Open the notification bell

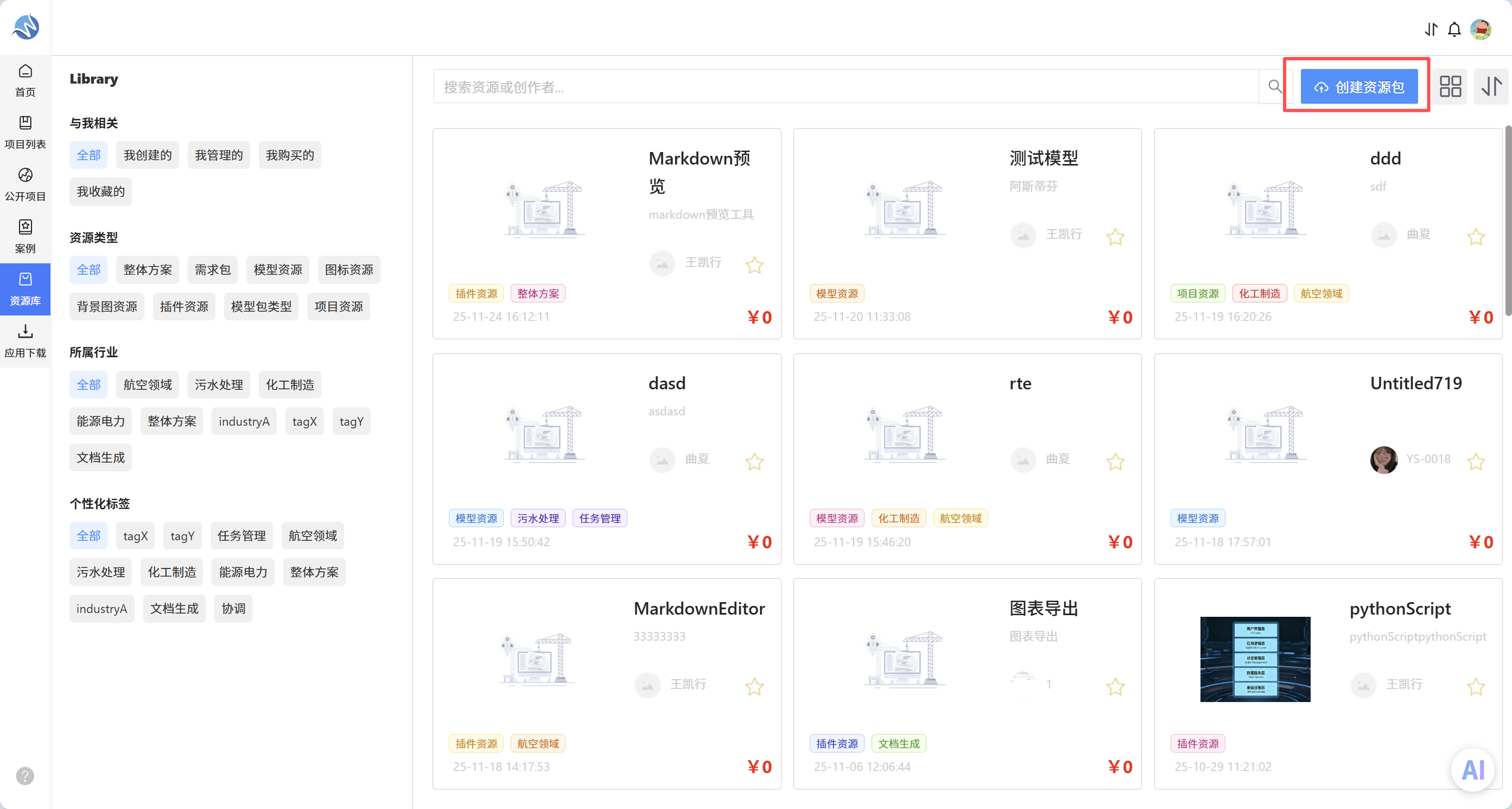(1454, 29)
